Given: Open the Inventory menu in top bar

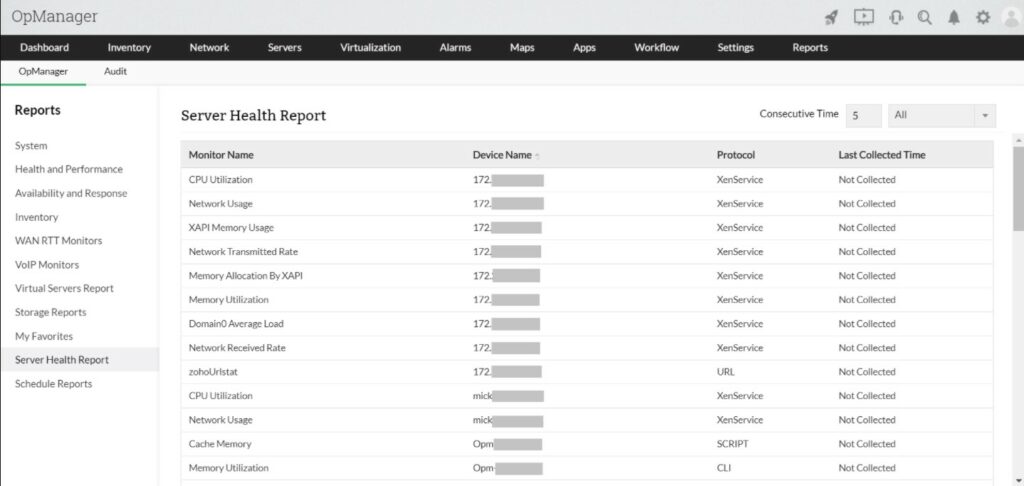Looking at the screenshot, I should pyautogui.click(x=129, y=48).
